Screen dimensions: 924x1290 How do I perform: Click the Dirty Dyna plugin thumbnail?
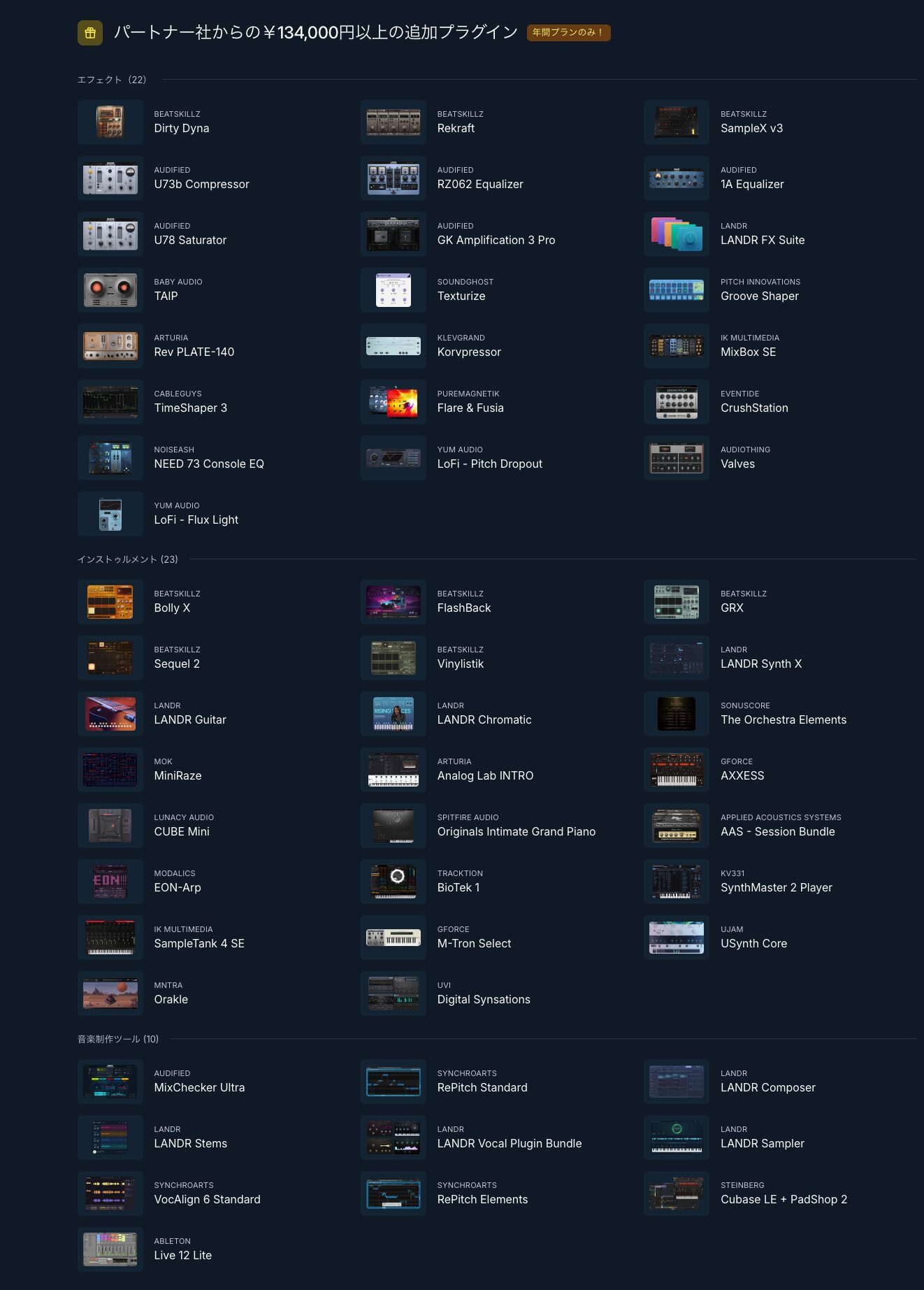110,122
